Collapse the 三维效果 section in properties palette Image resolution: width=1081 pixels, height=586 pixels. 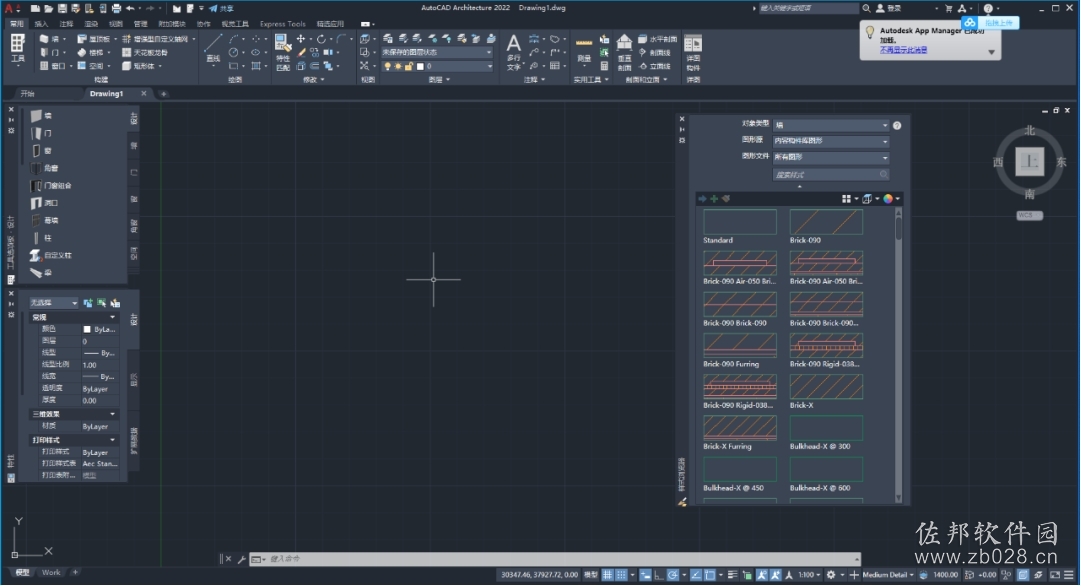112,414
